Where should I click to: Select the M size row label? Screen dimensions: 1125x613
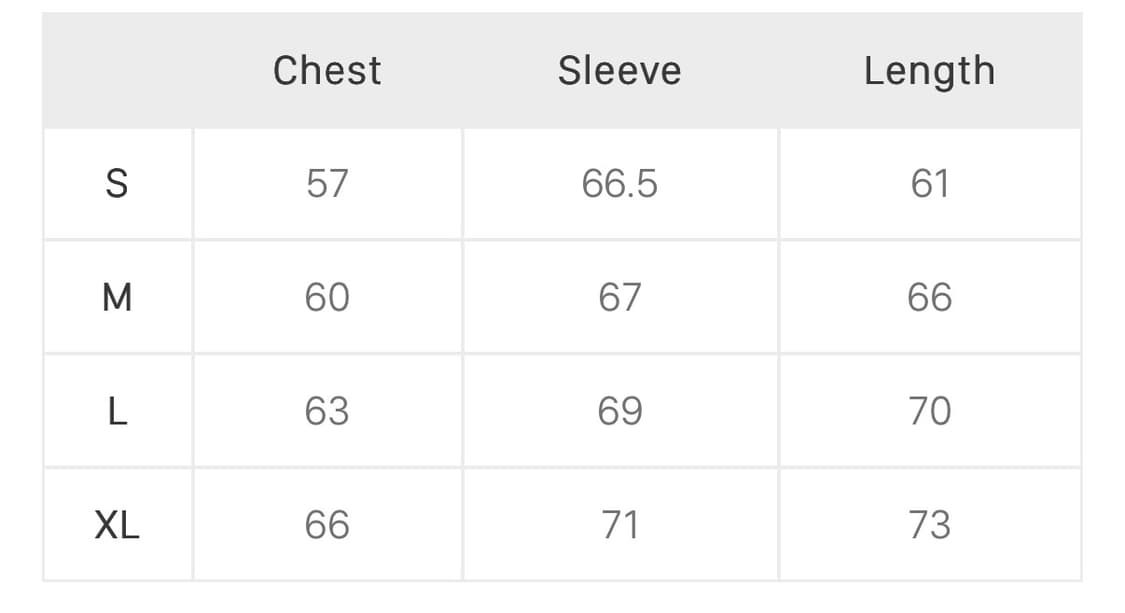click(117, 298)
